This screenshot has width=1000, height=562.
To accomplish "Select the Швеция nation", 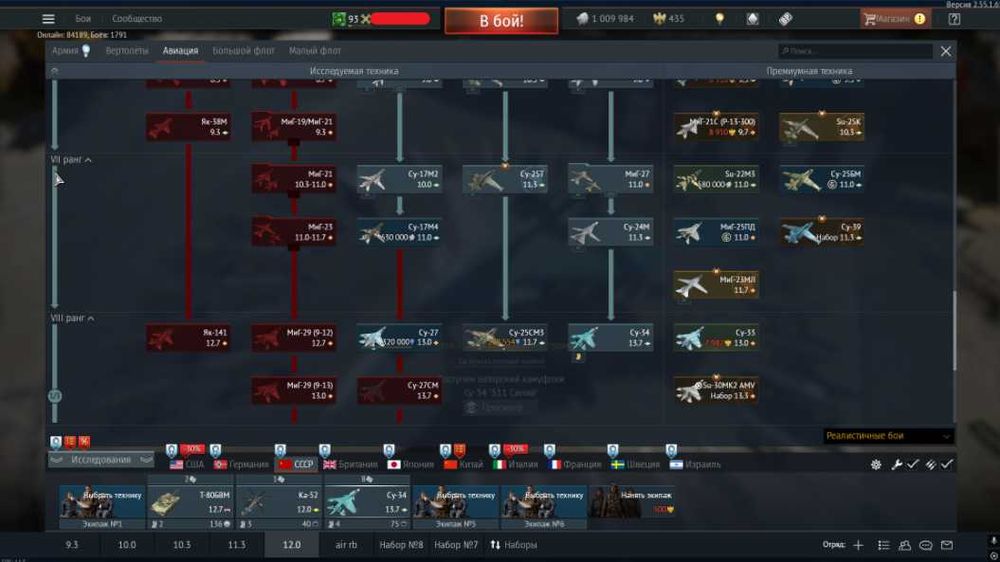I will coord(635,464).
